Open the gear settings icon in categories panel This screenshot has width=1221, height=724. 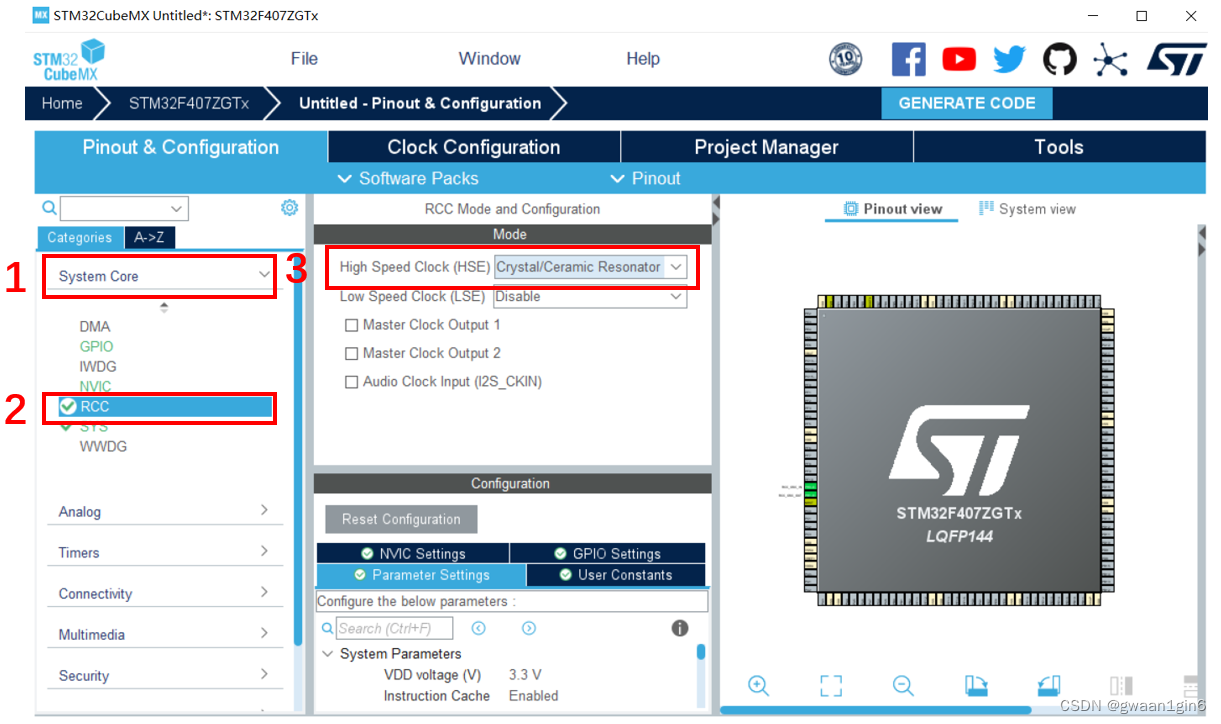[289, 208]
